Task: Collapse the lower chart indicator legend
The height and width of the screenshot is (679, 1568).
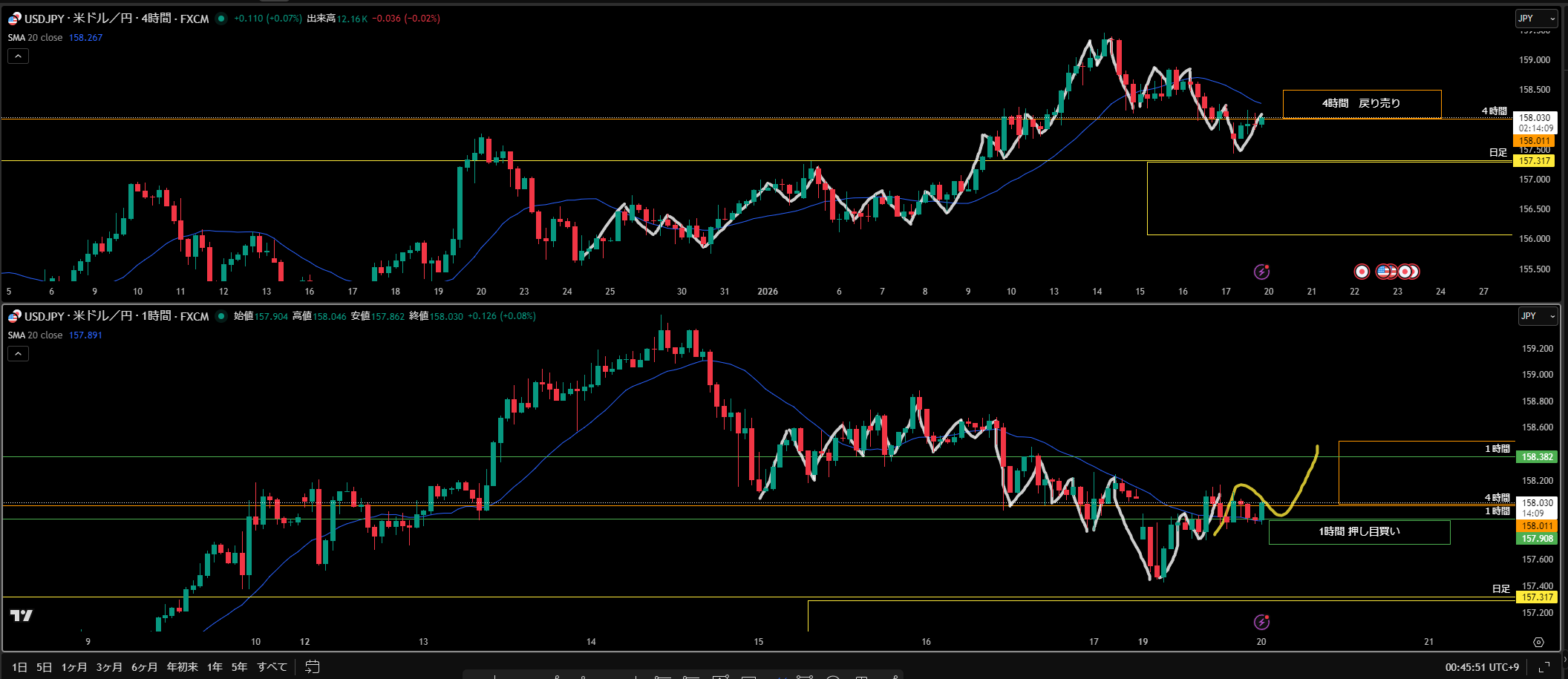Action: tap(19, 354)
